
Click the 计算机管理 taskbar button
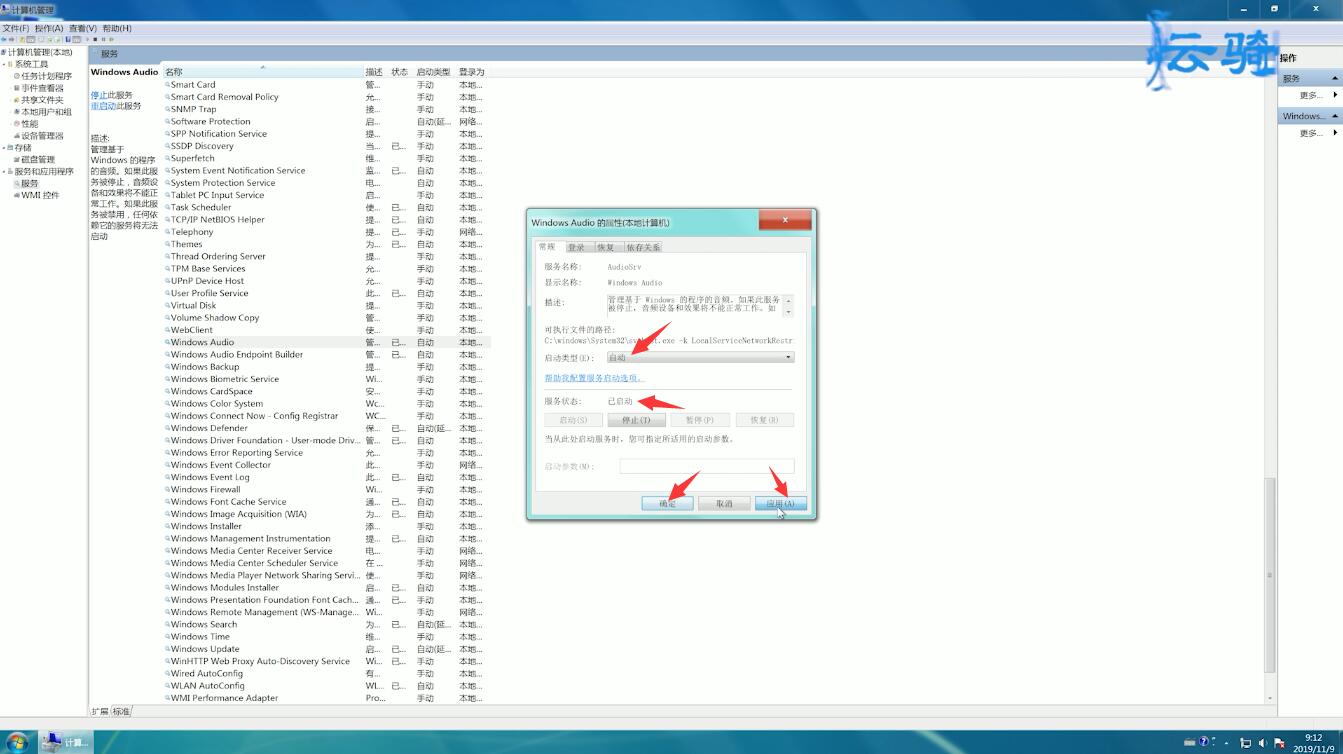pyautogui.click(x=66, y=742)
